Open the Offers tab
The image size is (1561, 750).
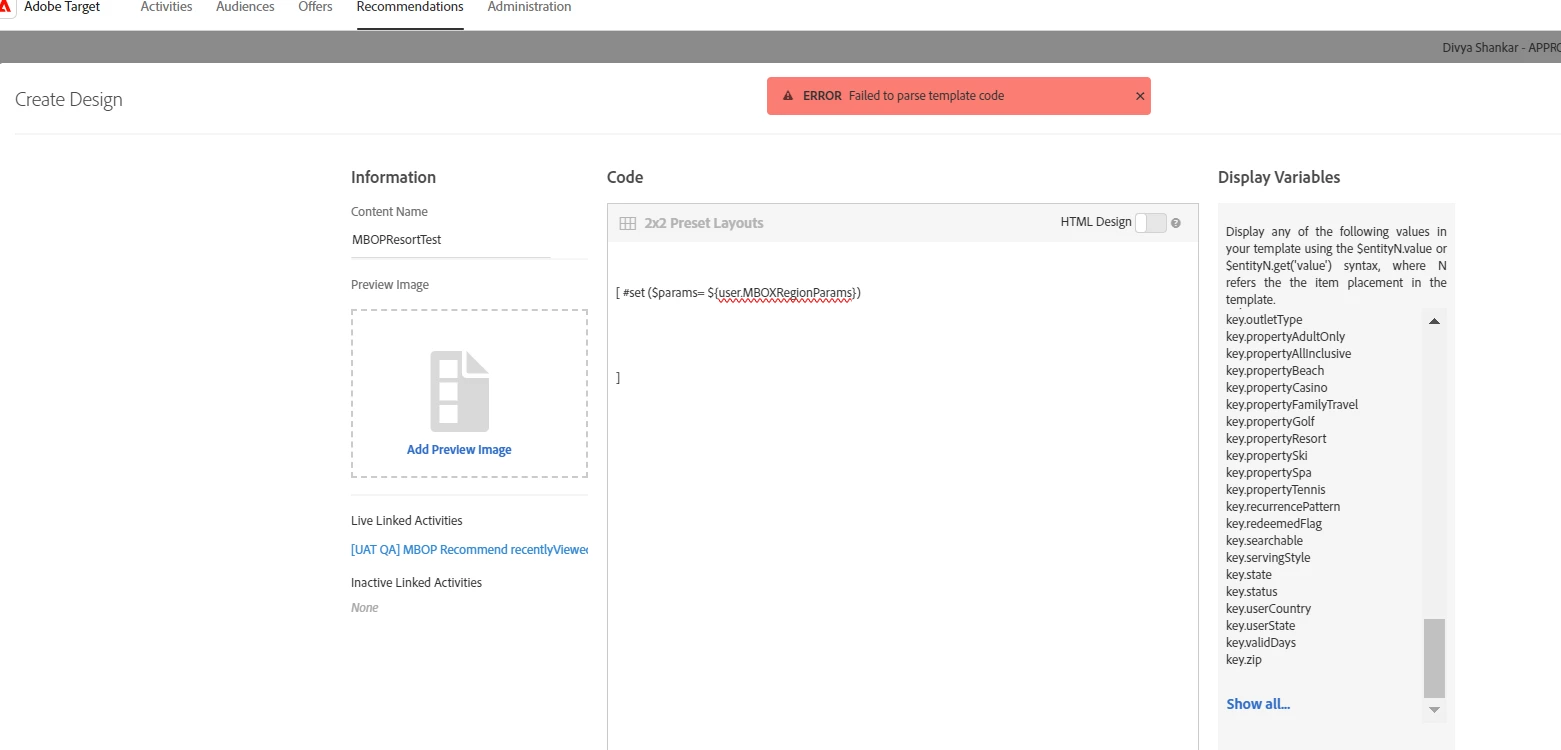click(x=315, y=7)
